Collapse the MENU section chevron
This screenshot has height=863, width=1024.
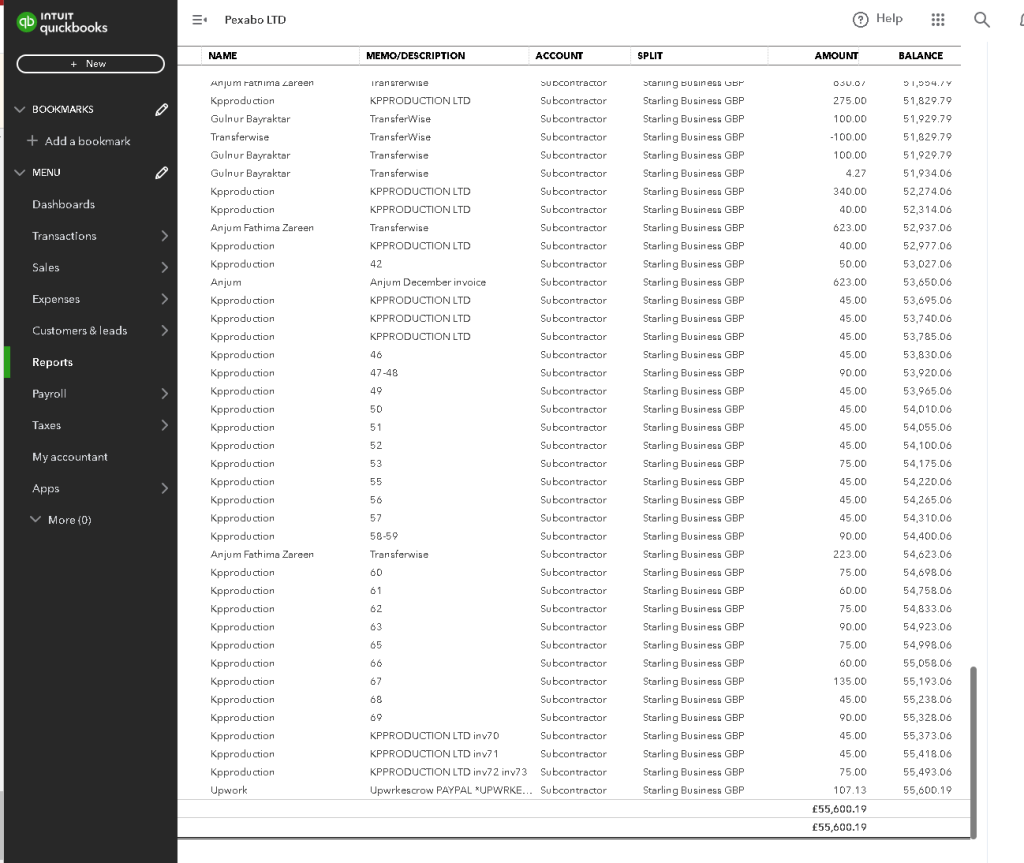click(20, 172)
